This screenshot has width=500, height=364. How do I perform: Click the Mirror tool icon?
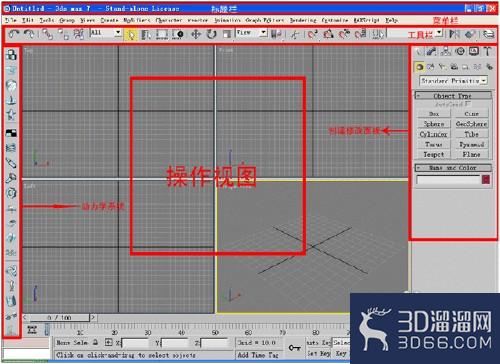pyautogui.click(x=454, y=34)
